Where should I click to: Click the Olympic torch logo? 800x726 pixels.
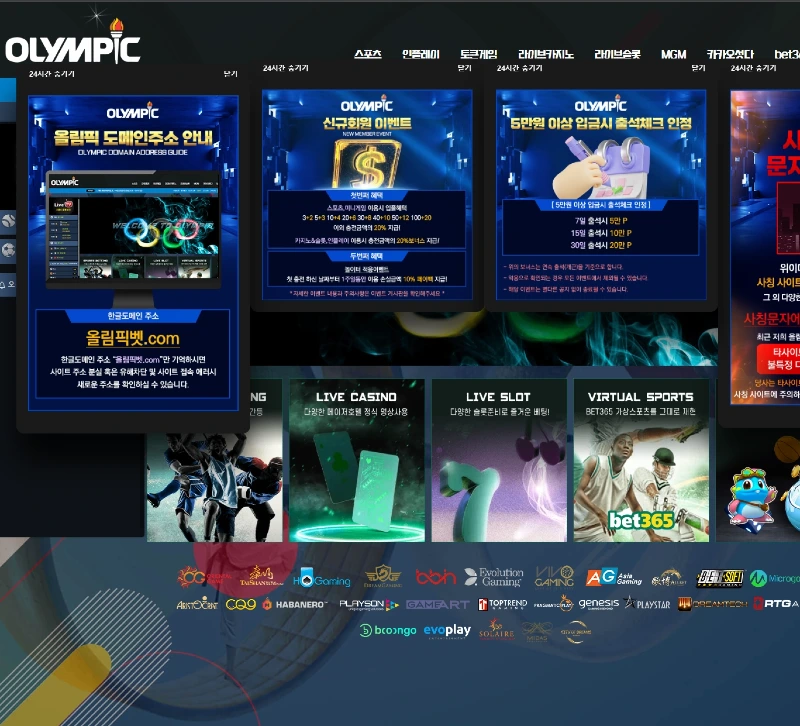pos(72,43)
